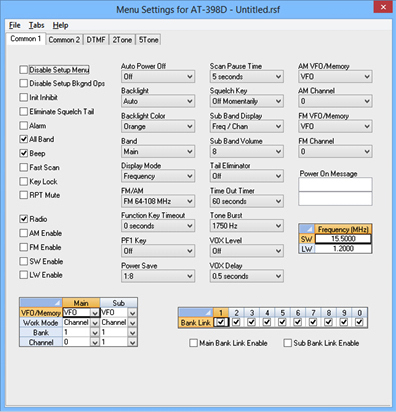Screen dimensions: 396x412
Task: Expand Sub Work Mode dropdown arrow
Action: pyautogui.click(x=133, y=323)
